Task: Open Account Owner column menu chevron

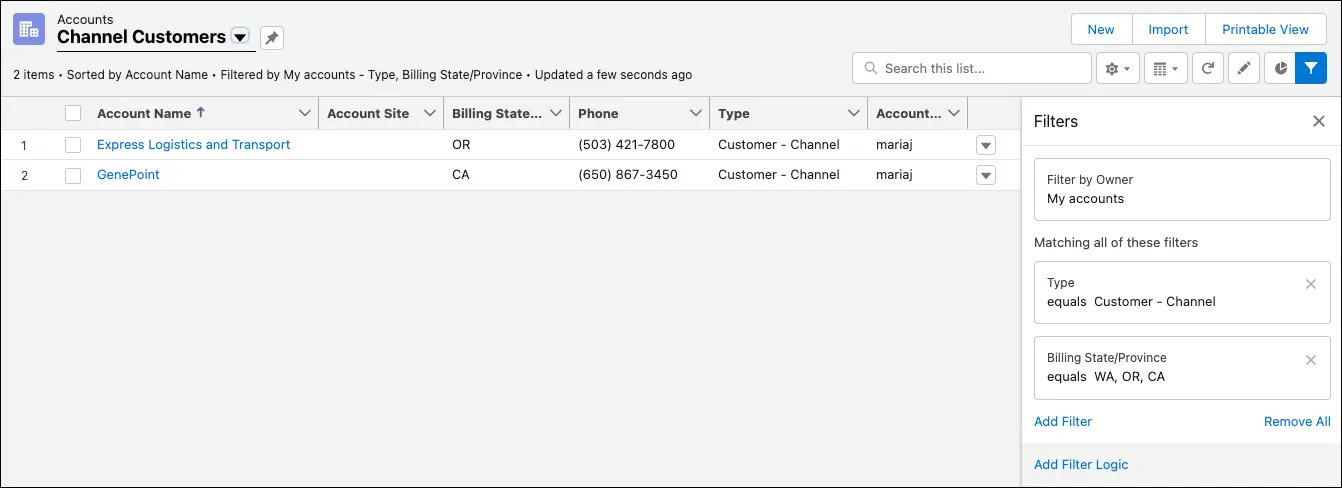Action: (x=954, y=113)
